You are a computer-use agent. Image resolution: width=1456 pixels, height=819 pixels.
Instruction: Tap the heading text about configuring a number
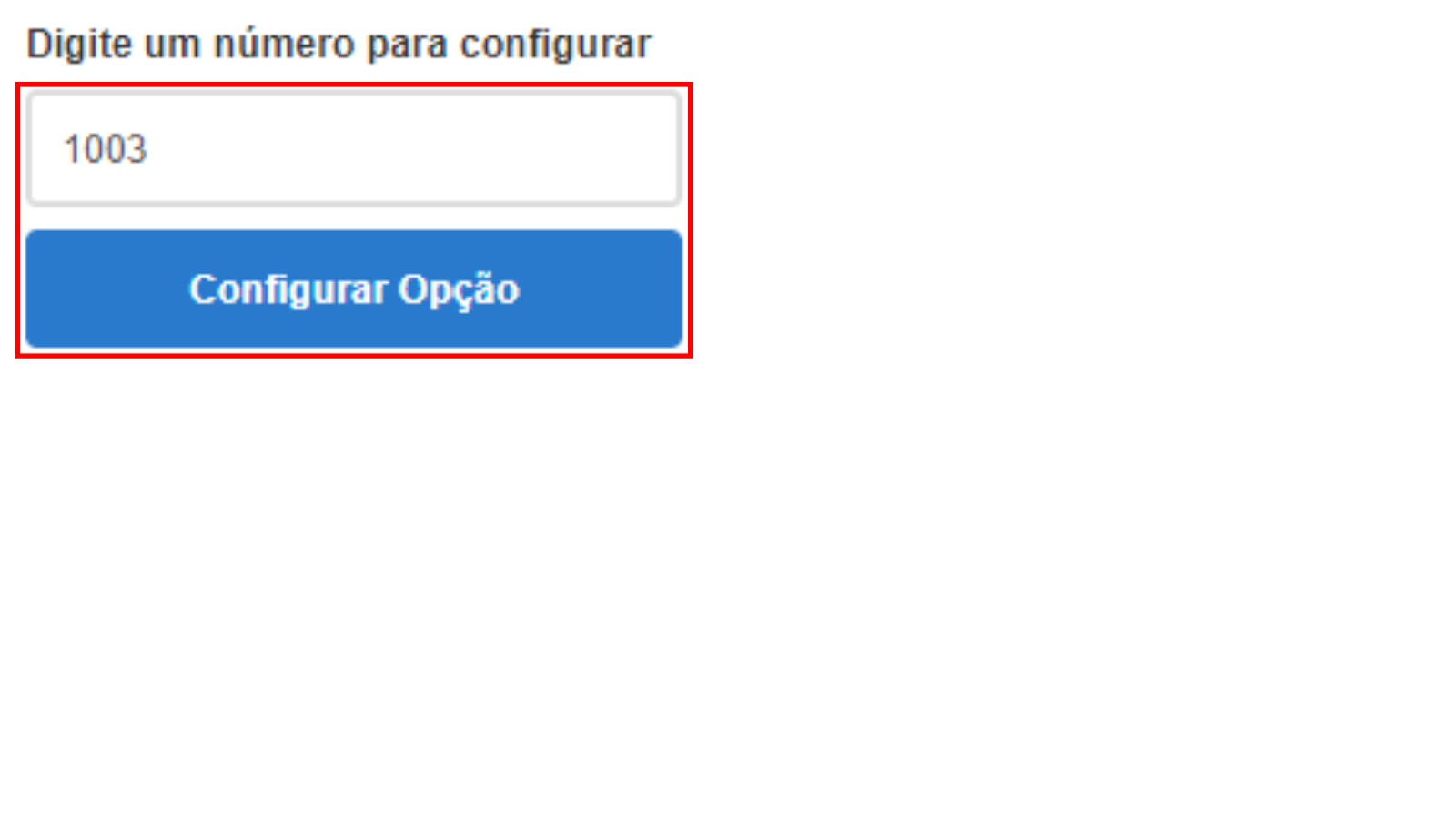coord(339,44)
